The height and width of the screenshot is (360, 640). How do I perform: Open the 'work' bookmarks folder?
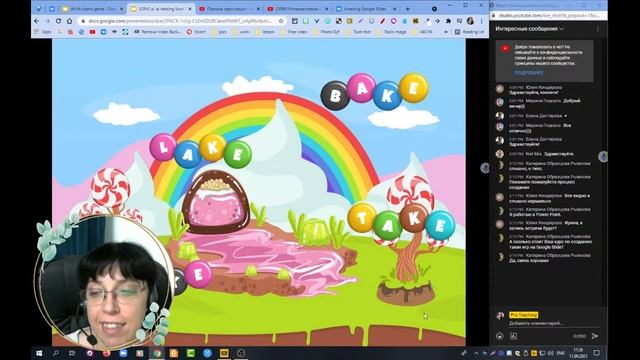(x=241, y=32)
